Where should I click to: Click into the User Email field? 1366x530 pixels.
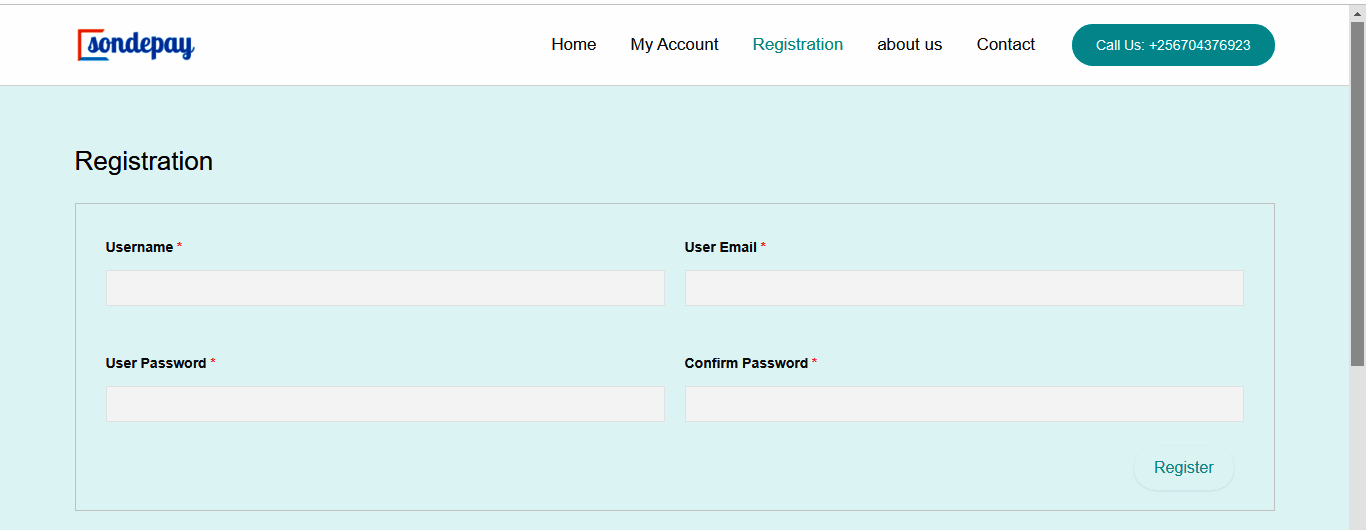(963, 288)
